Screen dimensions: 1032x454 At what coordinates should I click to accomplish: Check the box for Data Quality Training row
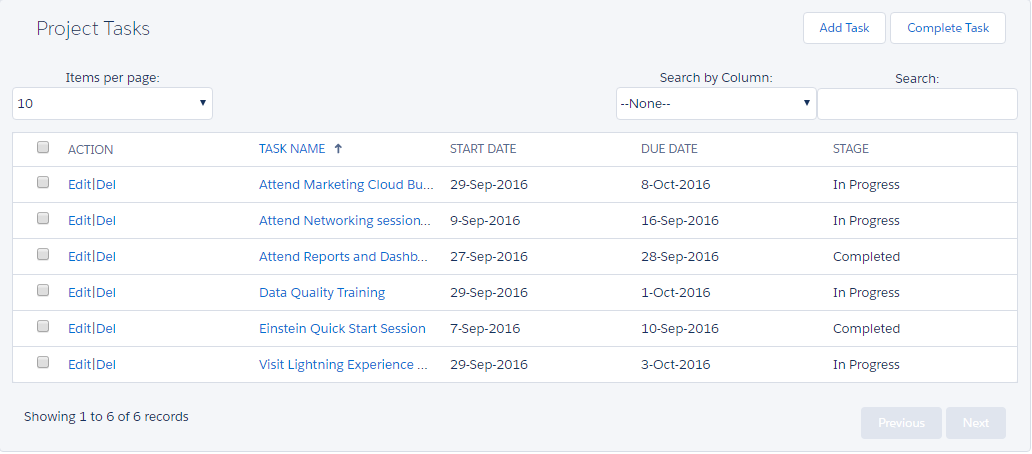(43, 291)
